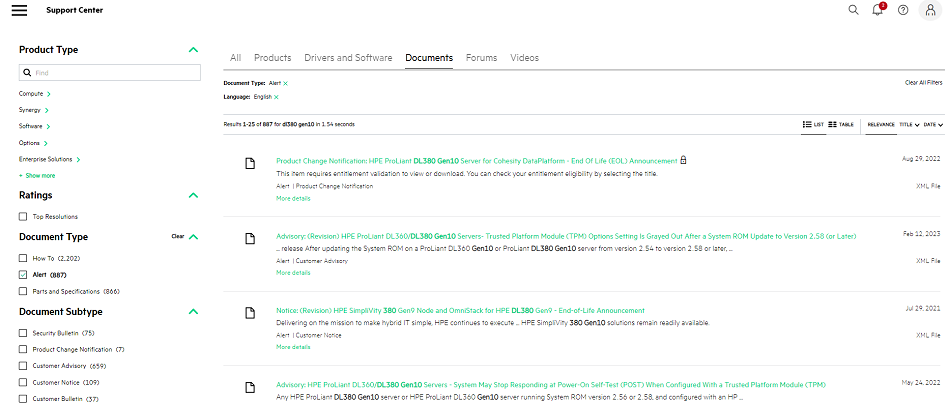This screenshot has width=950, height=404.
Task: Open TPM Options Setting Grayed Out advisory
Action: click(566, 236)
